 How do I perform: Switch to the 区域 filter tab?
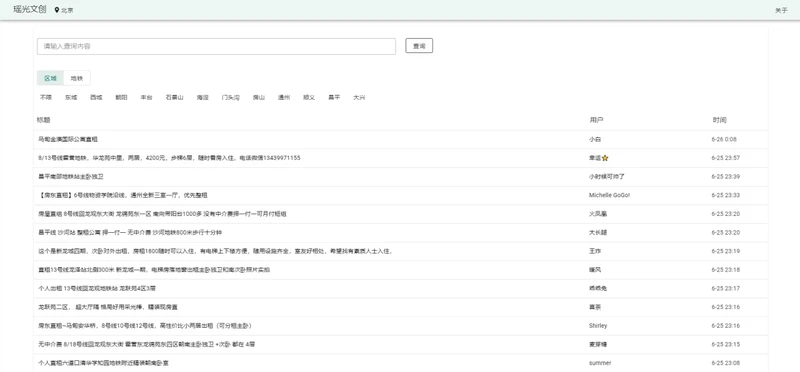click(x=51, y=78)
